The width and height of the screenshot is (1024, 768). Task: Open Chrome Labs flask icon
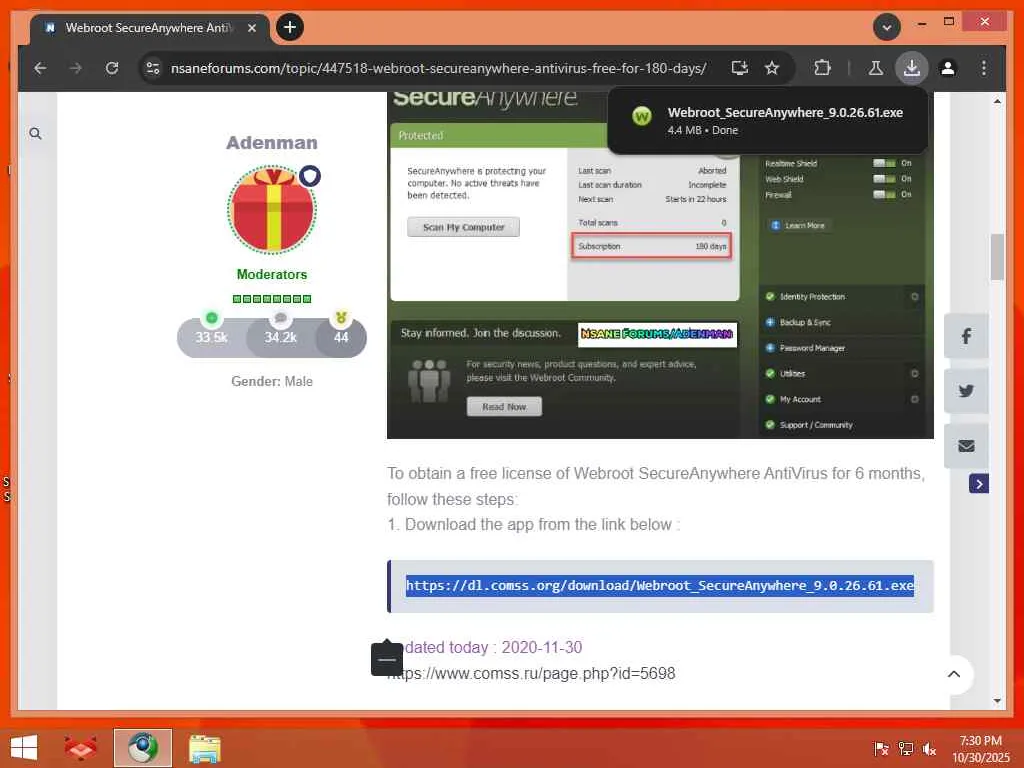click(876, 68)
